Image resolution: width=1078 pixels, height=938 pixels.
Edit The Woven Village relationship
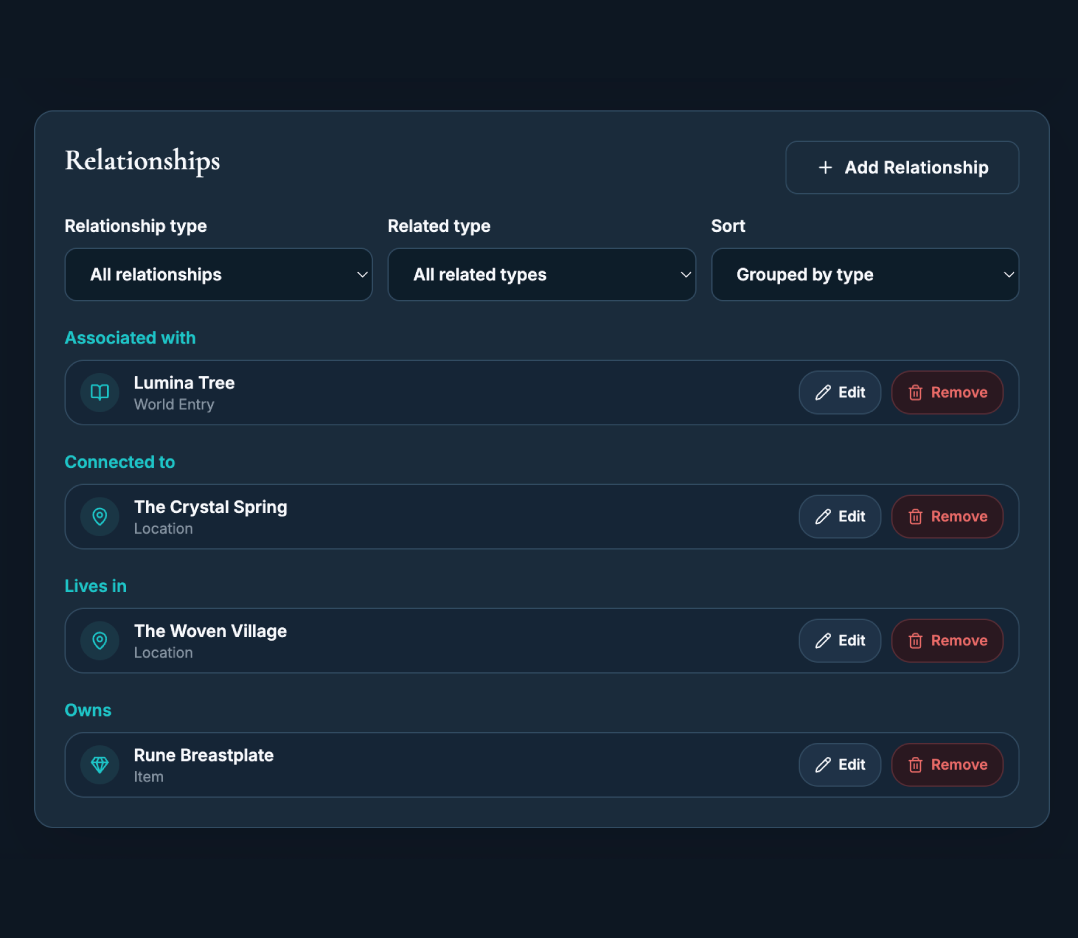[x=839, y=641]
